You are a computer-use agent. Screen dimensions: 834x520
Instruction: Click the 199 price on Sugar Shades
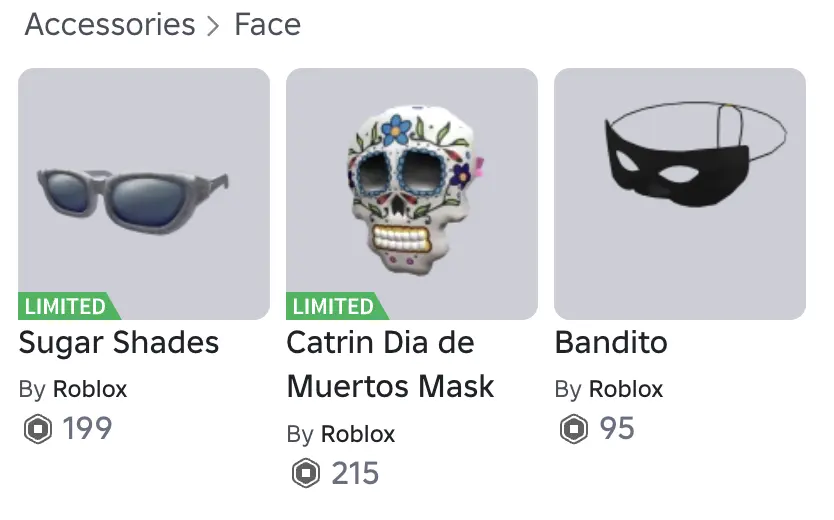[87, 429]
